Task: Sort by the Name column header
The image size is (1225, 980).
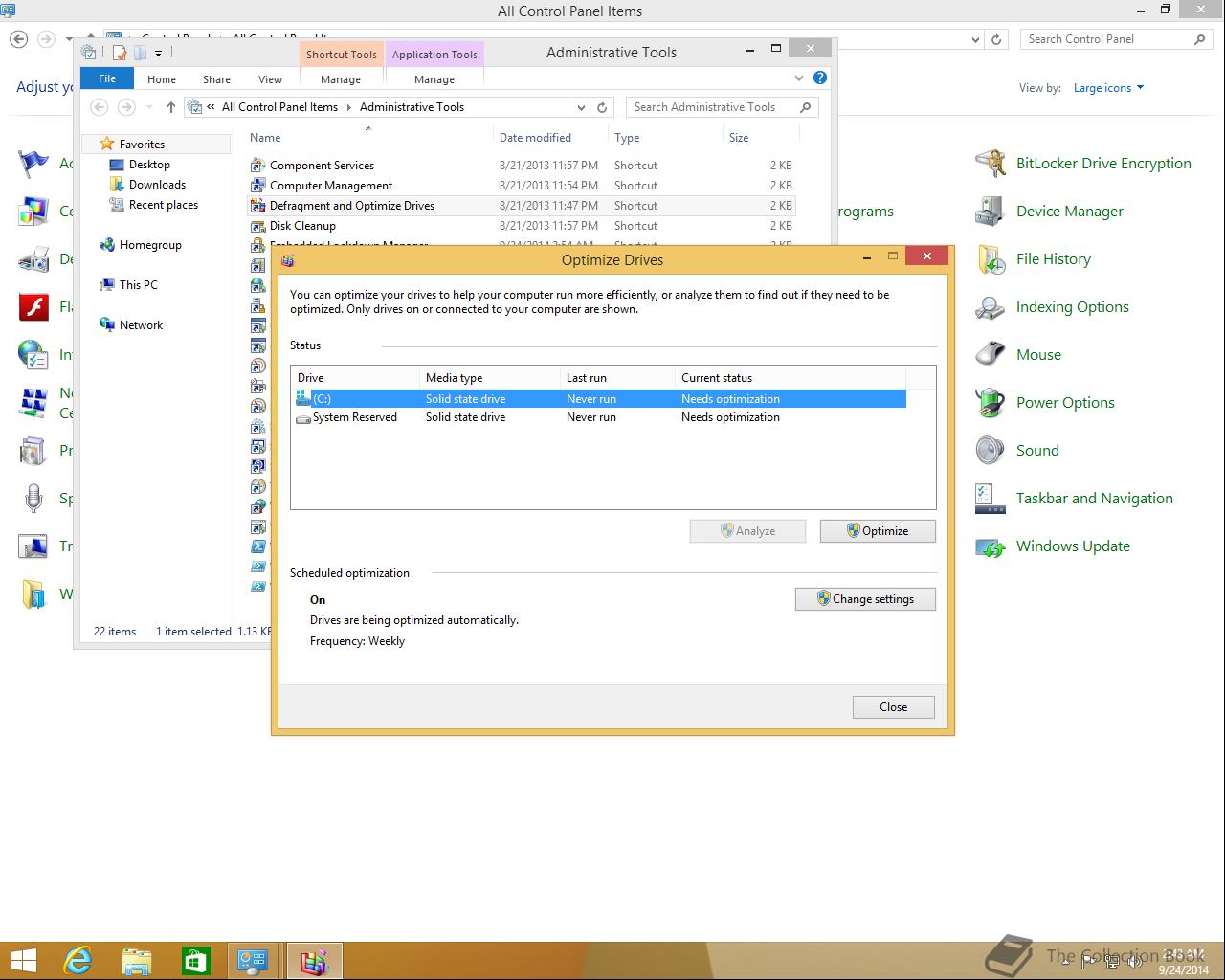Action: (x=368, y=138)
